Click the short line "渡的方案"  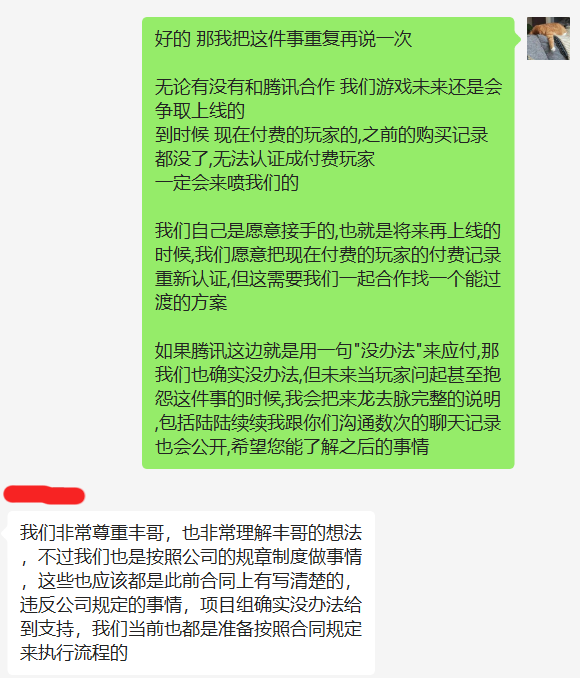(x=191, y=303)
